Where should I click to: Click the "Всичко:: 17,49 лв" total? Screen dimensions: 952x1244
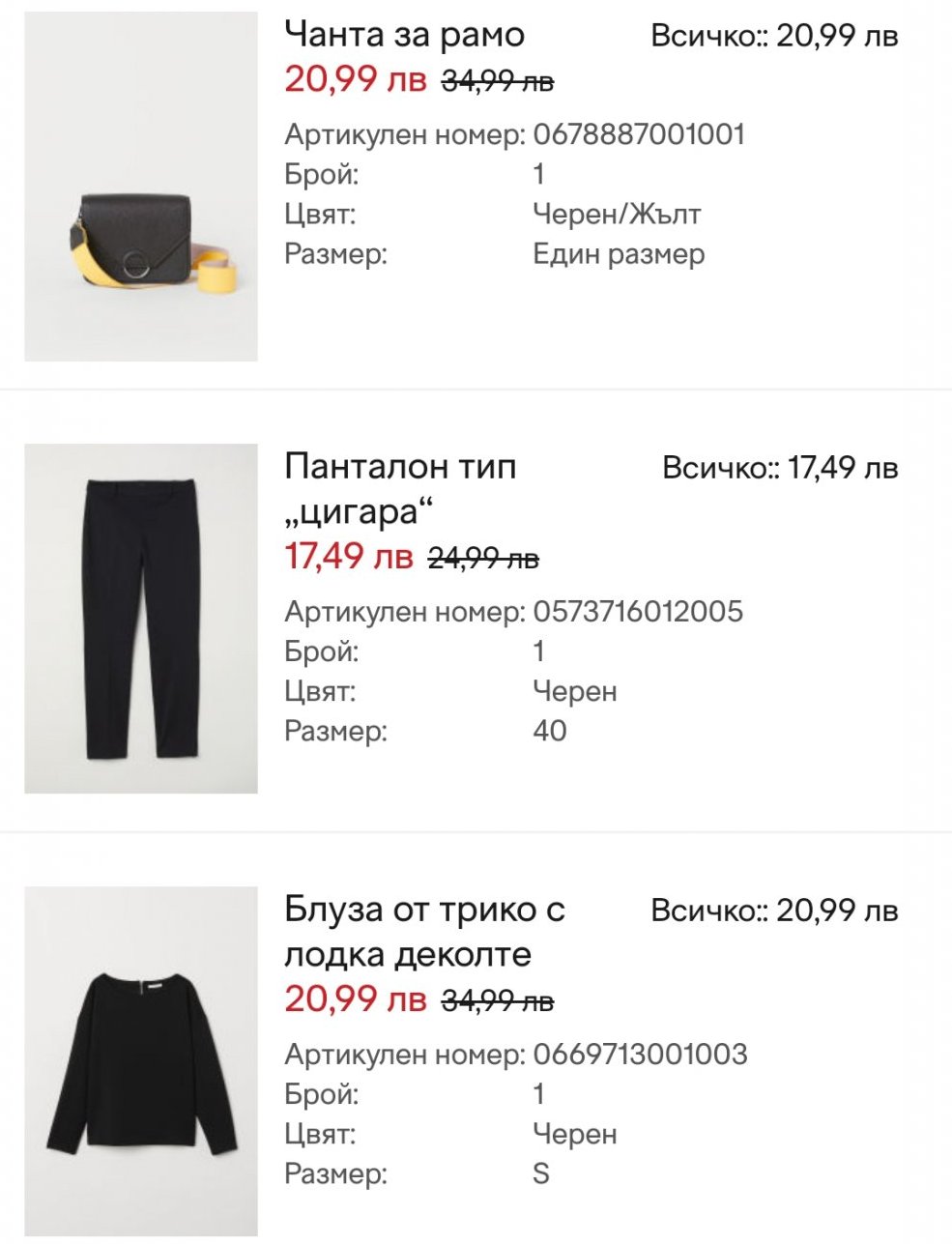tap(780, 469)
